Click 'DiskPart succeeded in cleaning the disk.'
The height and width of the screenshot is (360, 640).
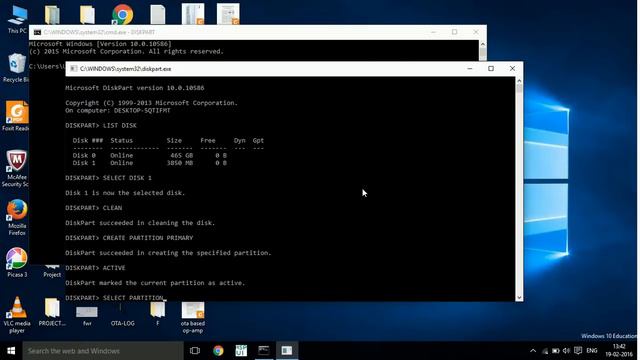[x=140, y=223]
